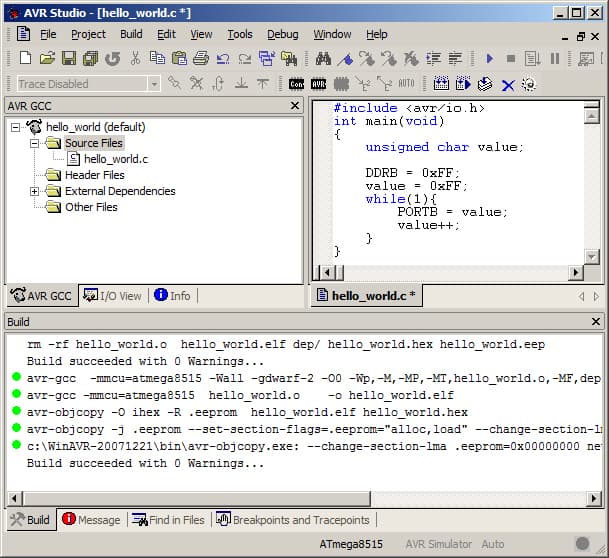Click ATmega8515 in the status bar
The height and width of the screenshot is (558, 609).
point(351,544)
